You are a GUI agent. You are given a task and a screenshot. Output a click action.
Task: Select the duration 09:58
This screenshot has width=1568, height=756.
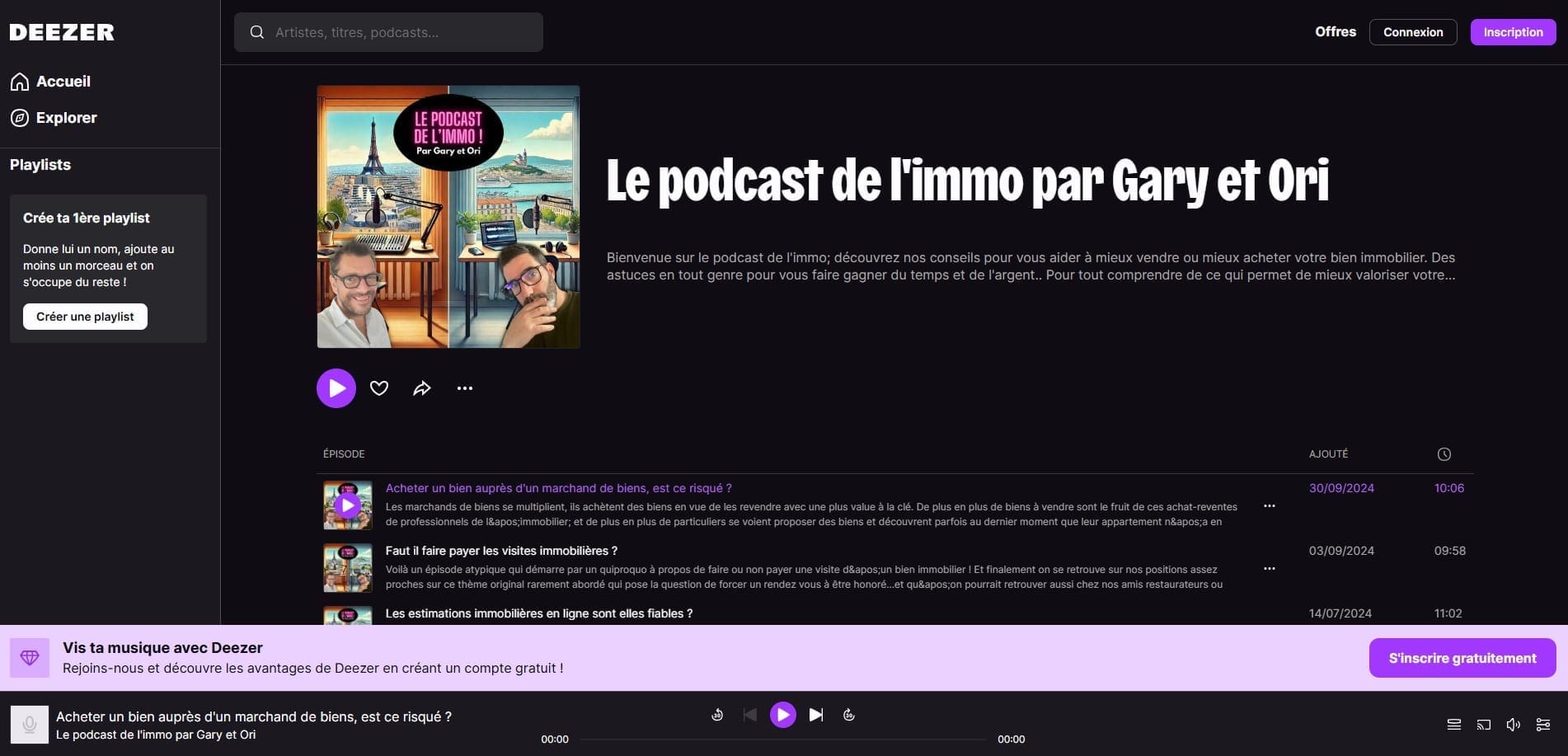(x=1450, y=551)
